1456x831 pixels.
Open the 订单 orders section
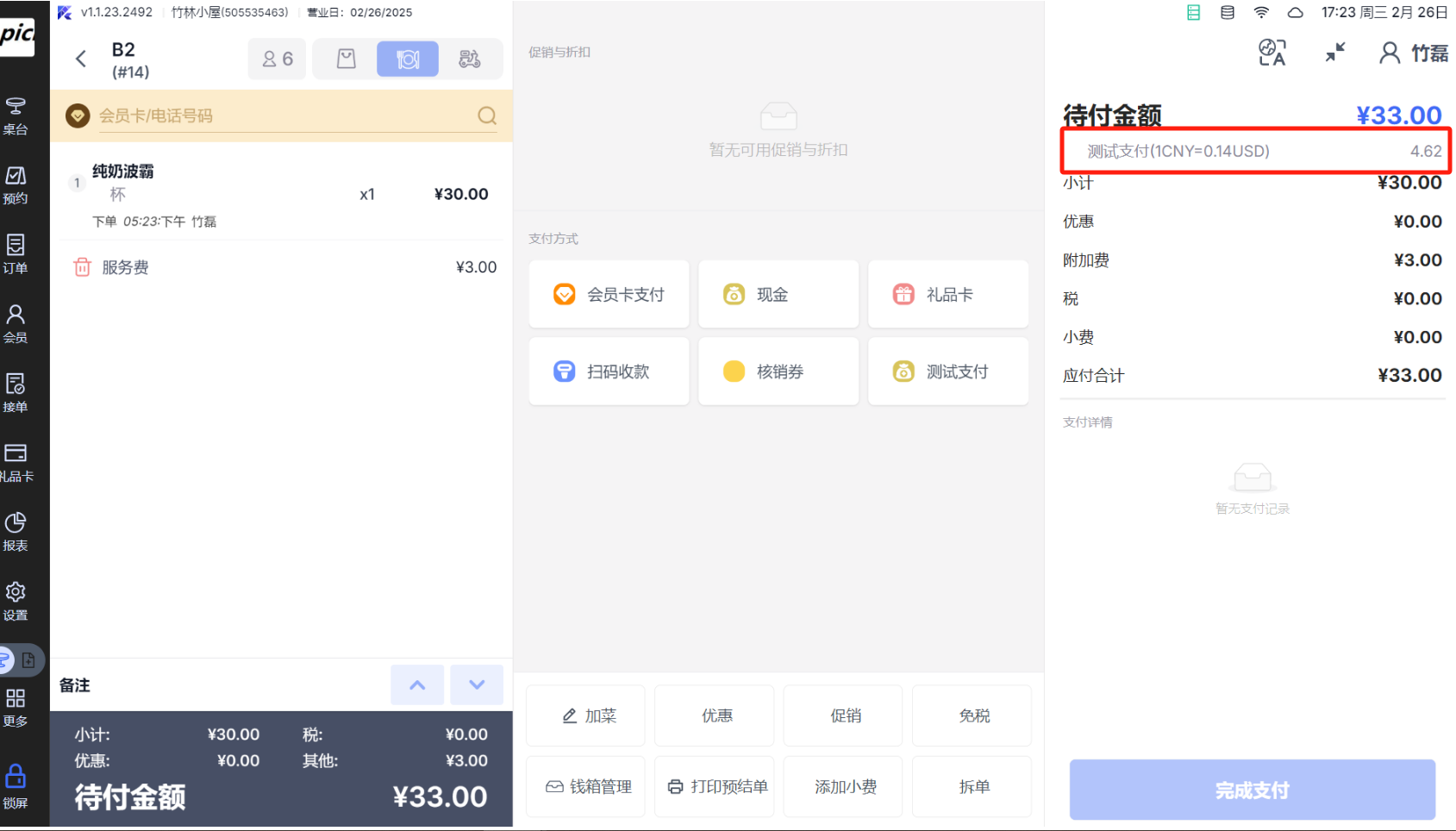pyautogui.click(x=16, y=254)
